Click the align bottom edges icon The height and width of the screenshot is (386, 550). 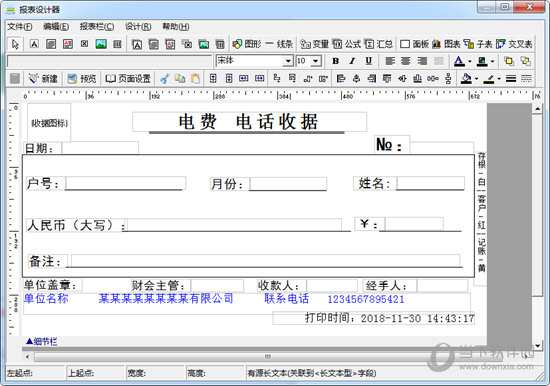point(417,79)
